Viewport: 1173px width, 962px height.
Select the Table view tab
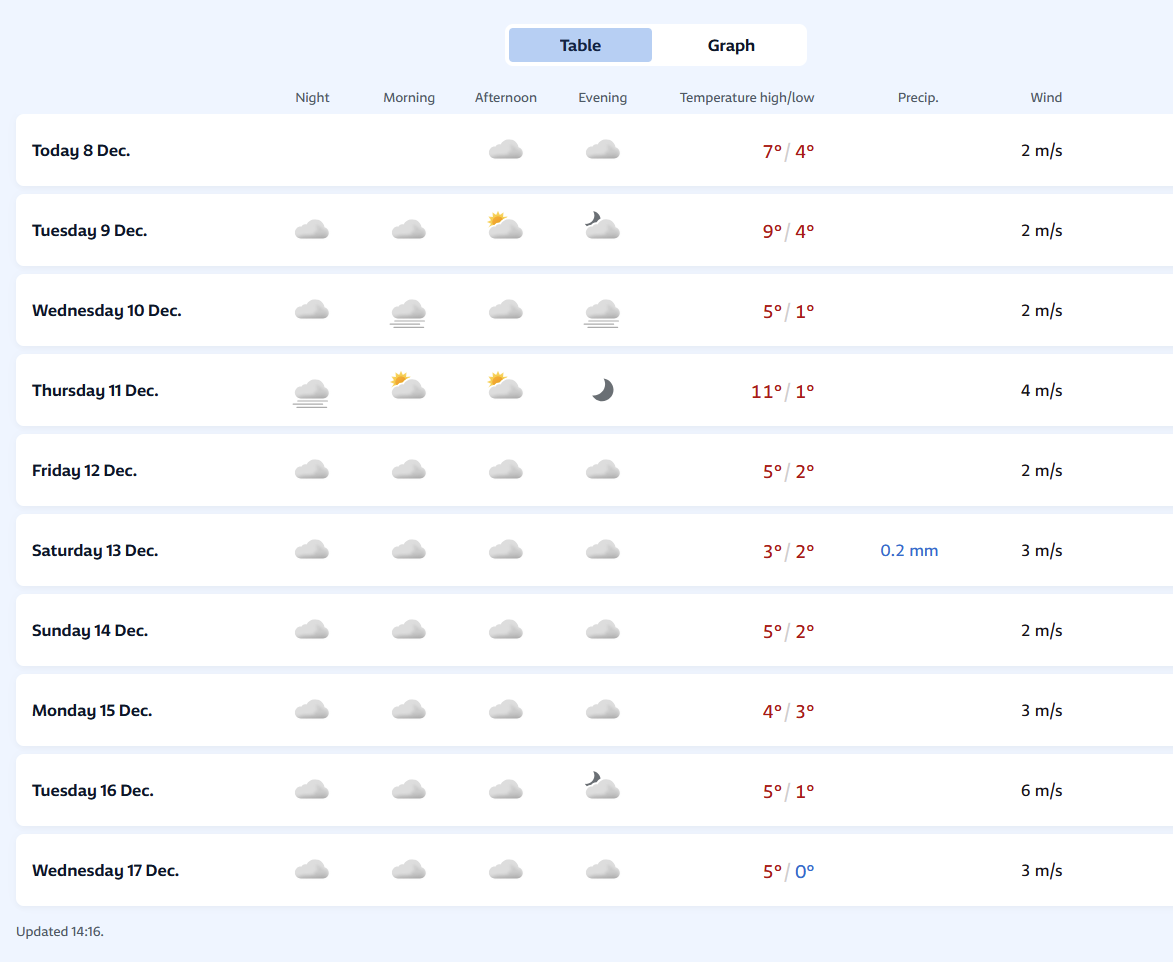(x=581, y=46)
